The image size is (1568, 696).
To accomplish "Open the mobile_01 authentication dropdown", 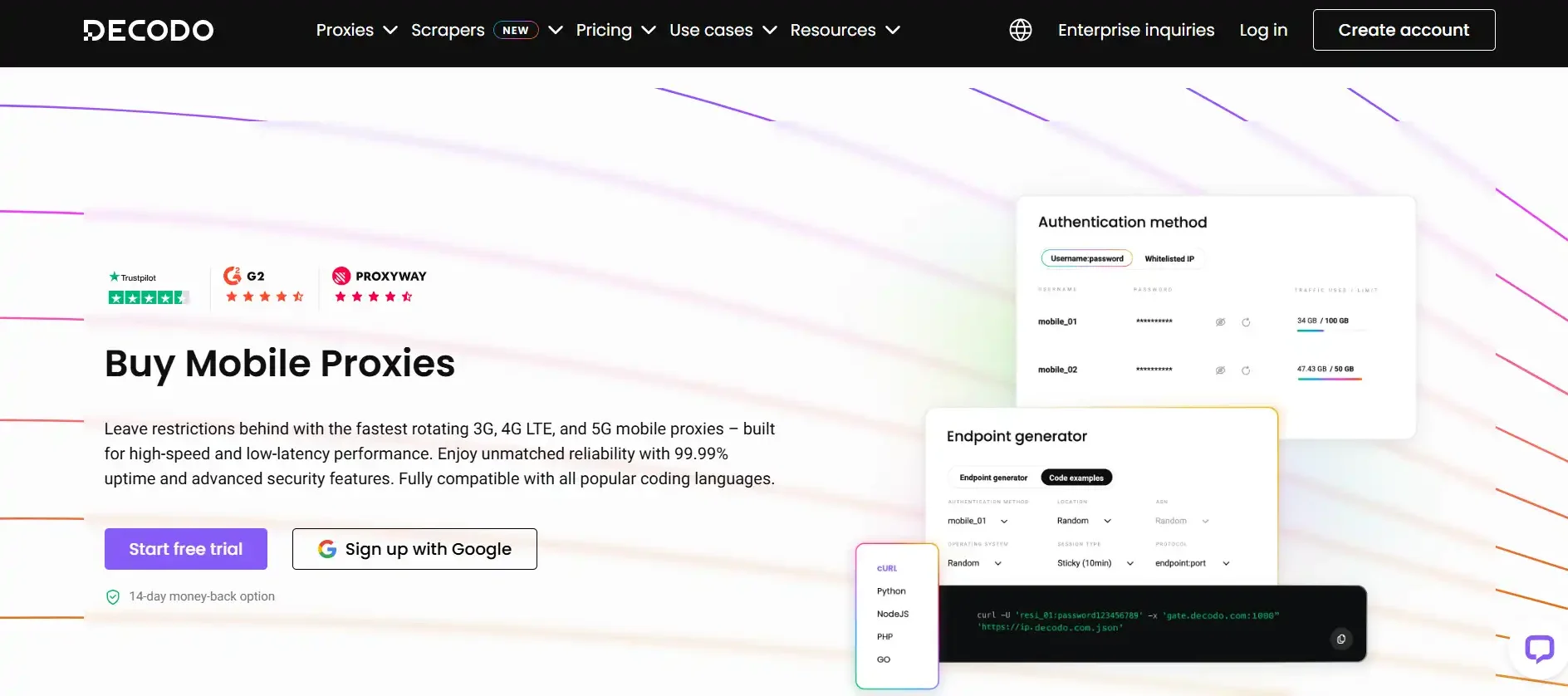I will coord(978,521).
